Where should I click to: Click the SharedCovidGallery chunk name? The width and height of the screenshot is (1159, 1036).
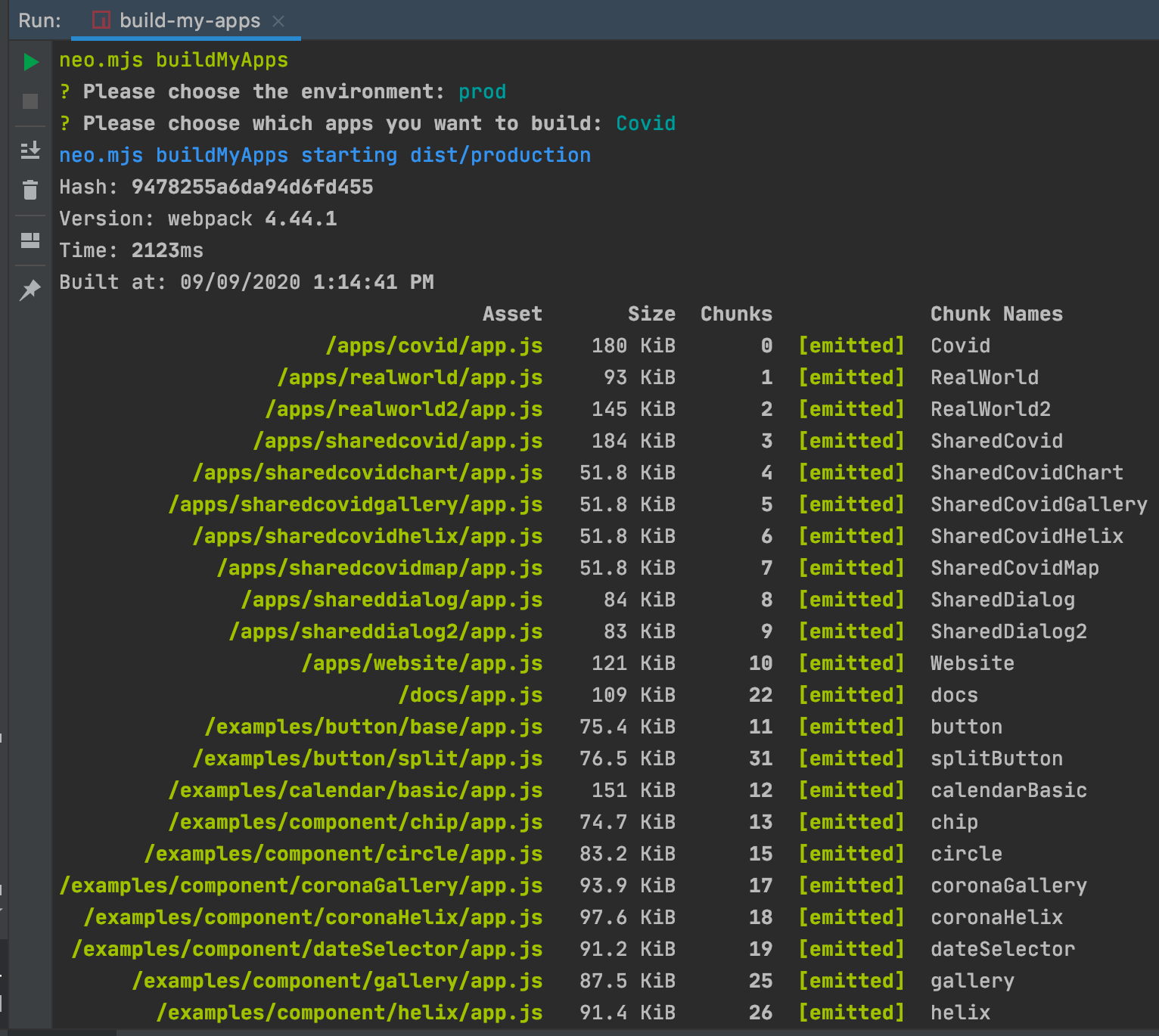point(1039,504)
